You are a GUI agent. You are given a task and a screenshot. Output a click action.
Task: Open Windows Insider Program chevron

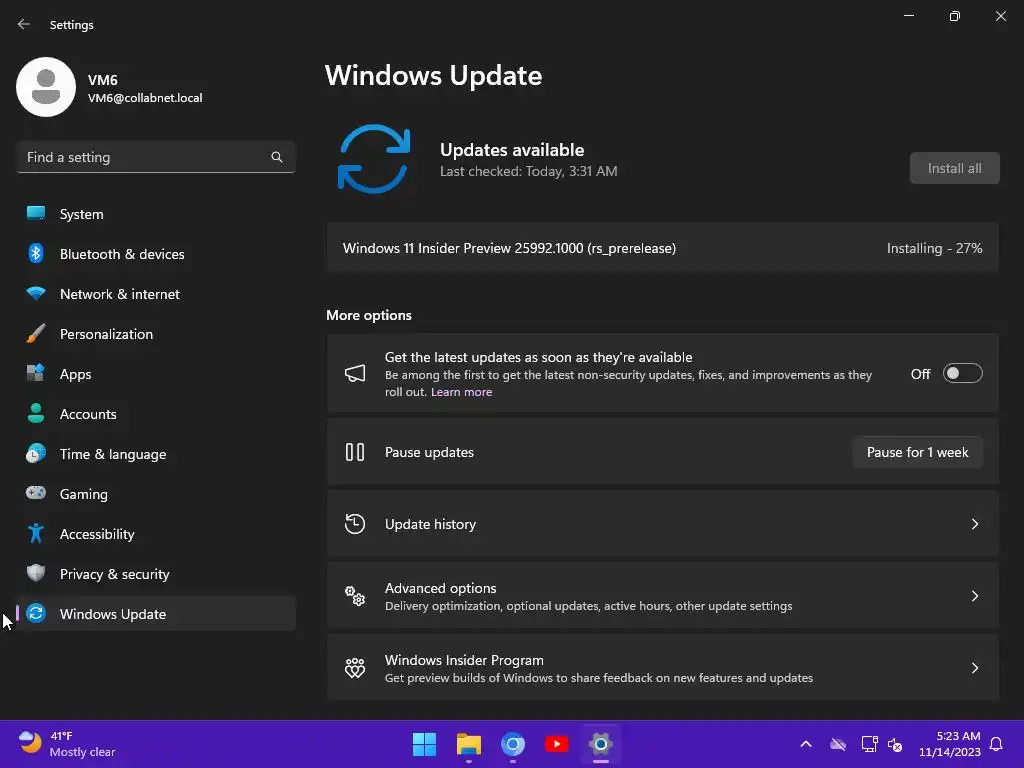(x=974, y=667)
